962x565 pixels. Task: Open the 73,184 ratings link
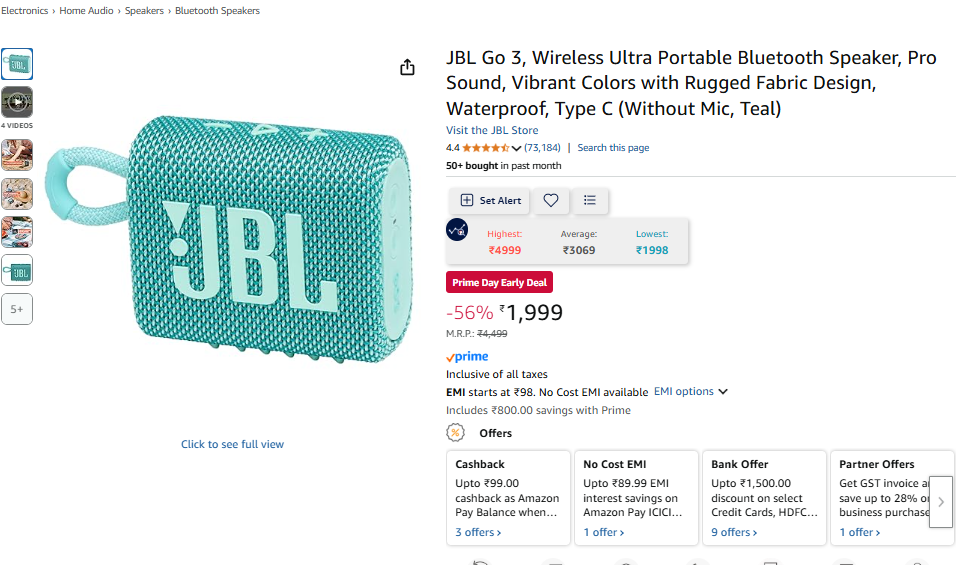pyautogui.click(x=542, y=148)
